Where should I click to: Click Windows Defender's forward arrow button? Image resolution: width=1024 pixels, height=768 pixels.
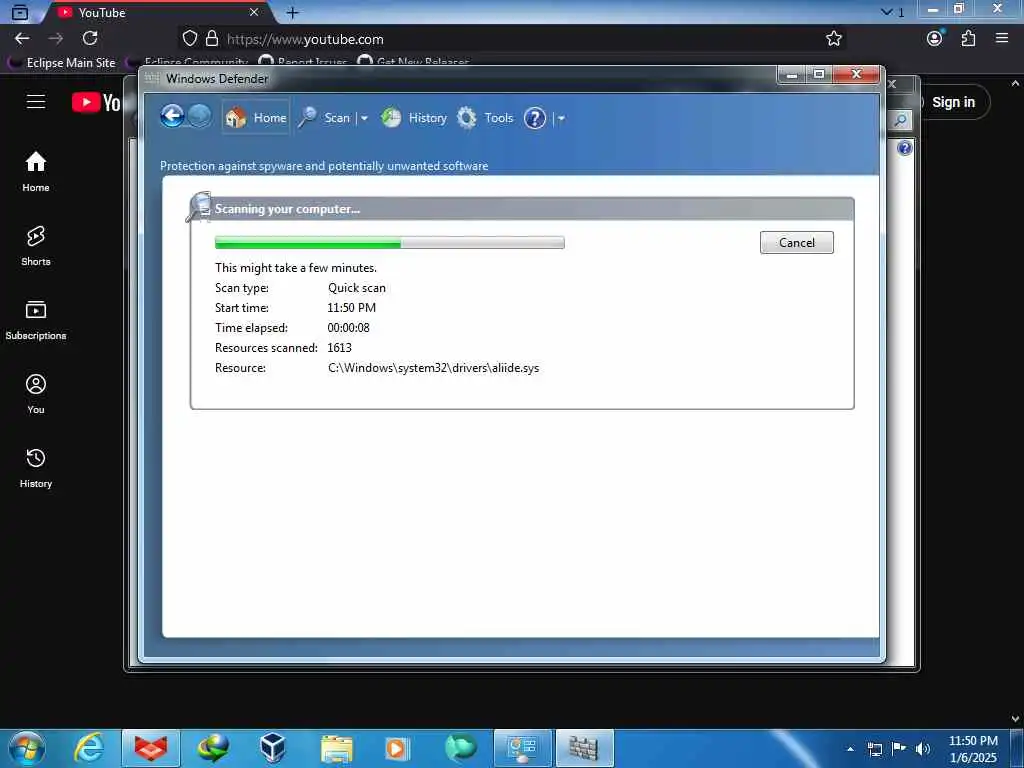[200, 117]
